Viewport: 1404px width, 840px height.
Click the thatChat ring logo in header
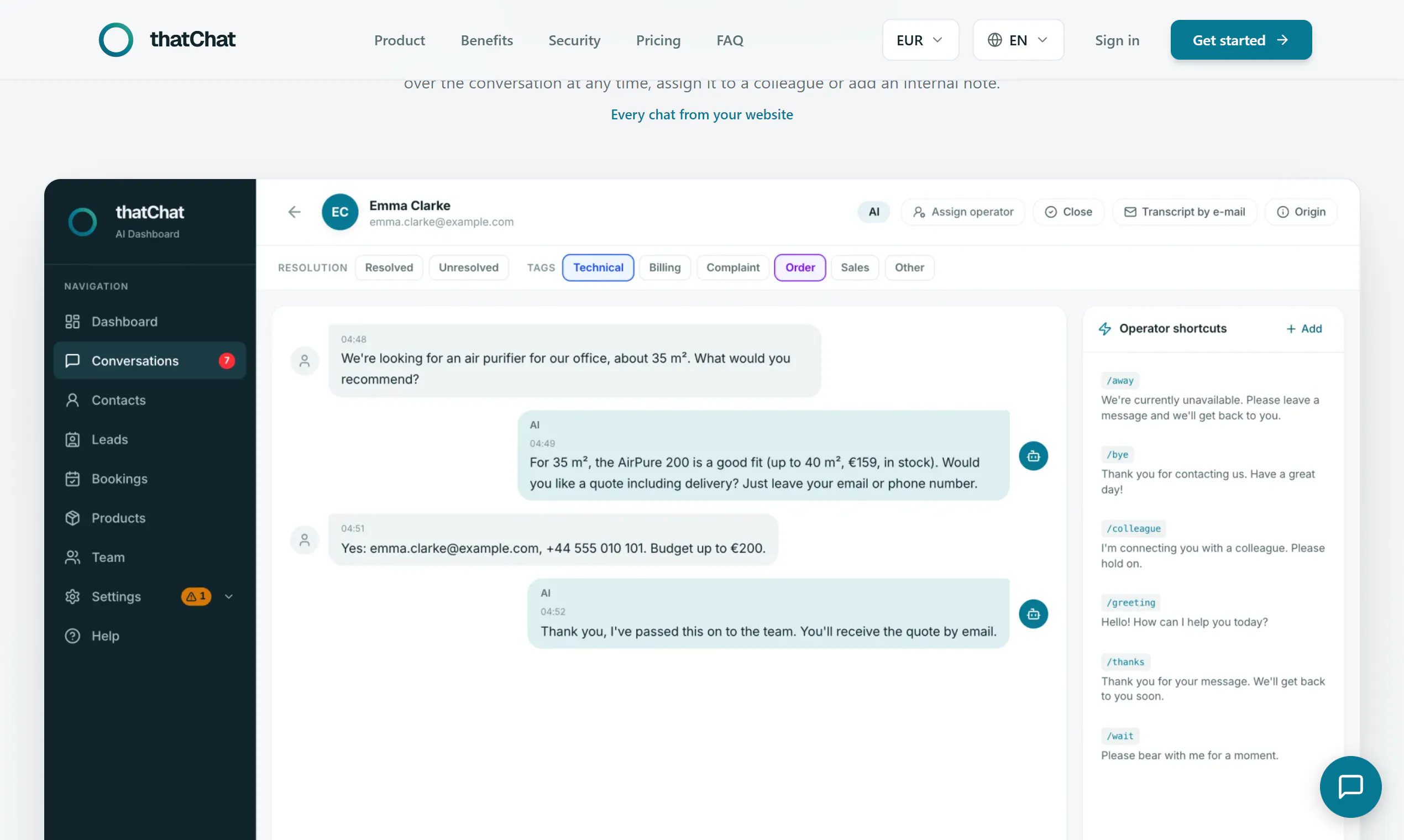click(116, 40)
